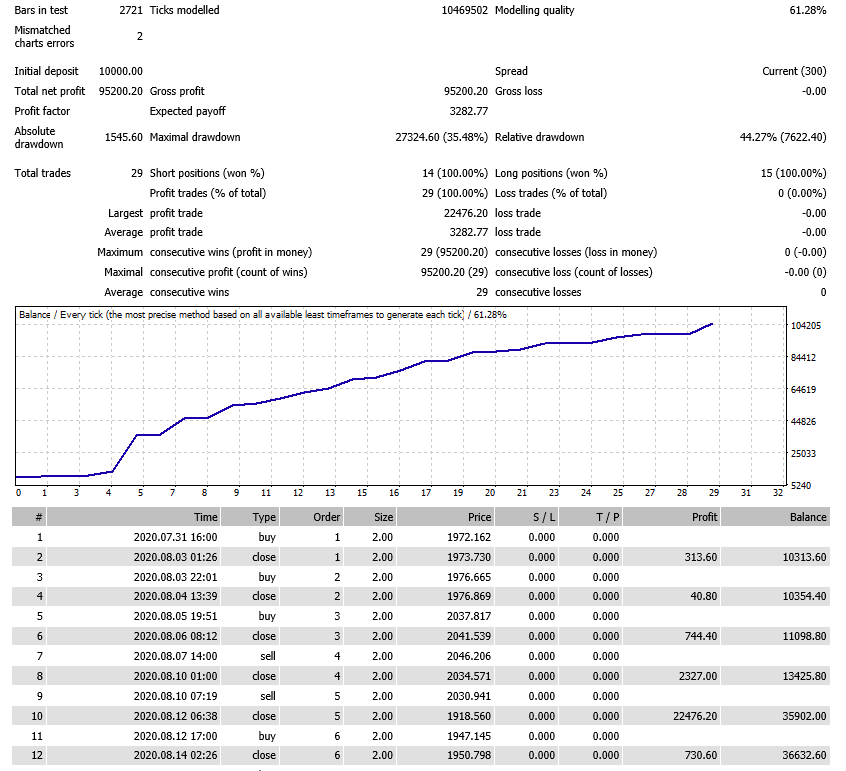Click Largest profit trade value 22476.20

[466, 213]
